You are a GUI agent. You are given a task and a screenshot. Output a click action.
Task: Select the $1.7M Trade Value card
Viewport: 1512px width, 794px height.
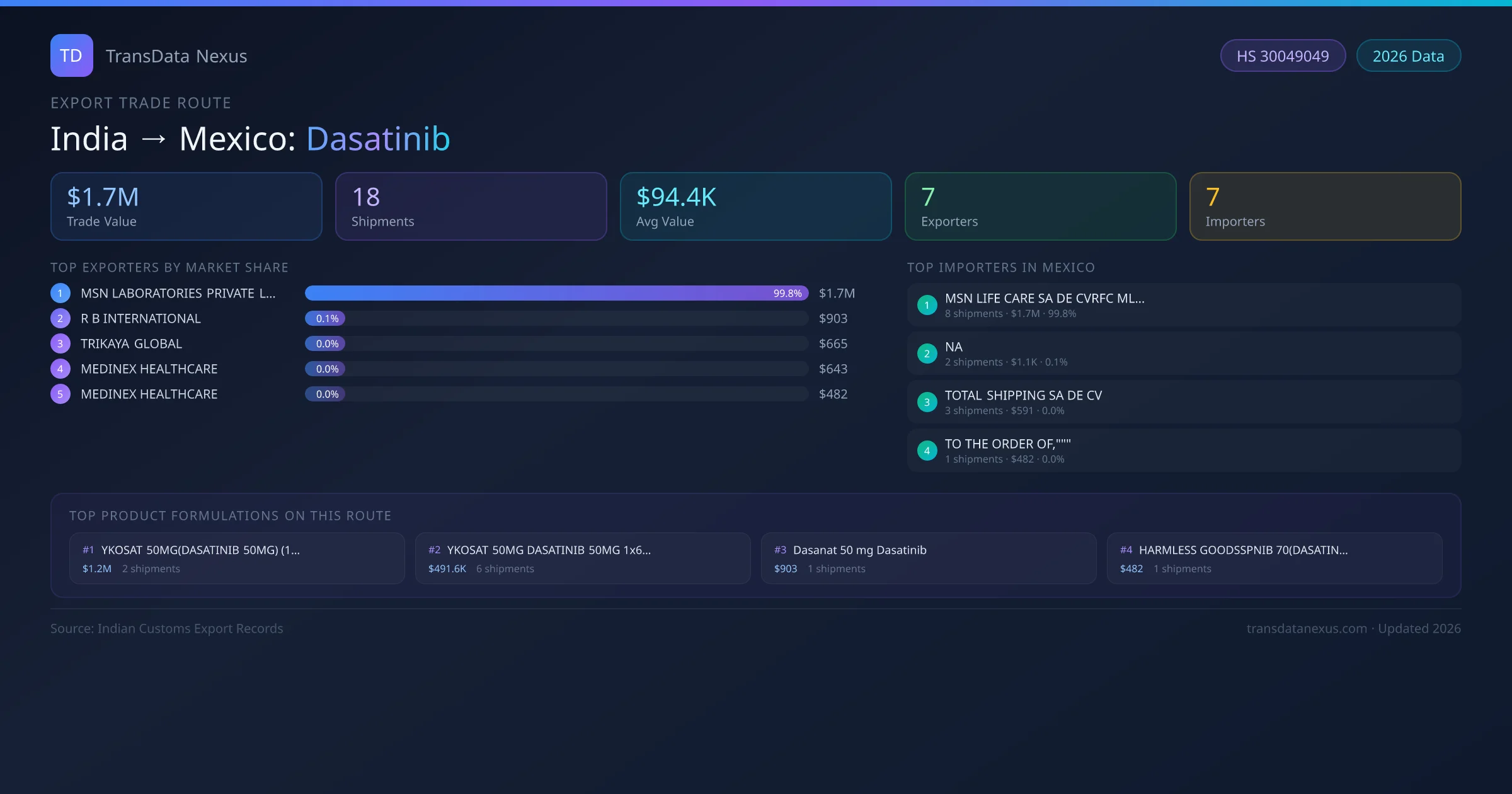tap(186, 206)
